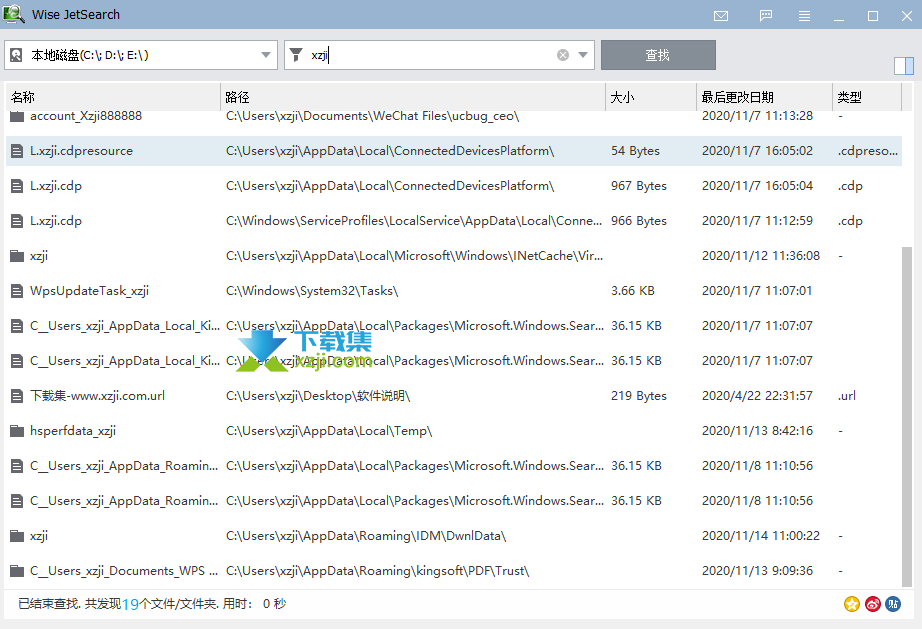The width and height of the screenshot is (922, 629).
Task: Click the filter funnel icon in search box
Action: pos(296,55)
